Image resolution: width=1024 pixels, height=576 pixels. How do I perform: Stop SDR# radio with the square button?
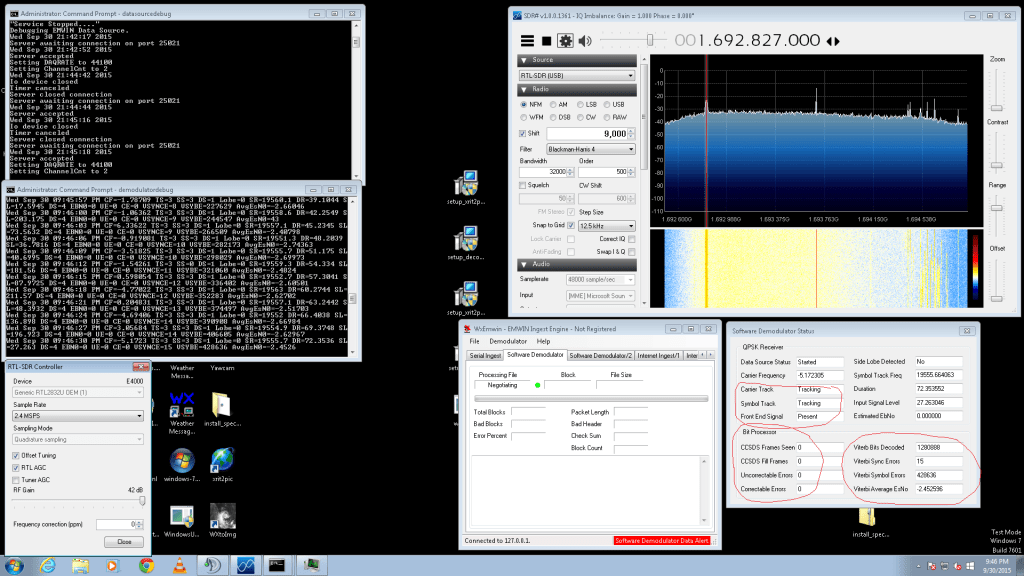click(x=547, y=41)
